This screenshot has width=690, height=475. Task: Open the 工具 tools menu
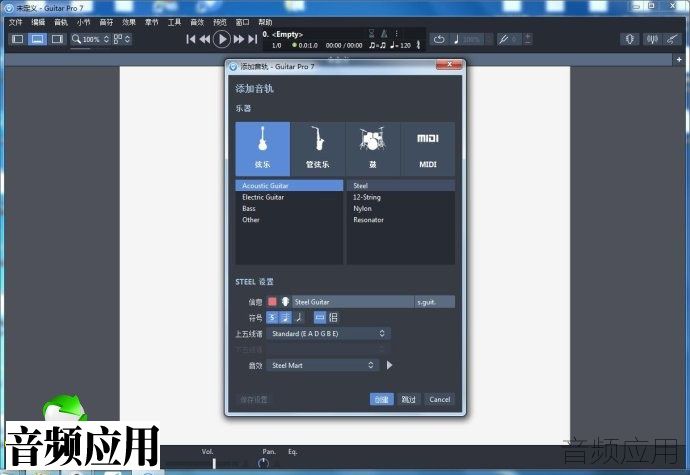174,22
